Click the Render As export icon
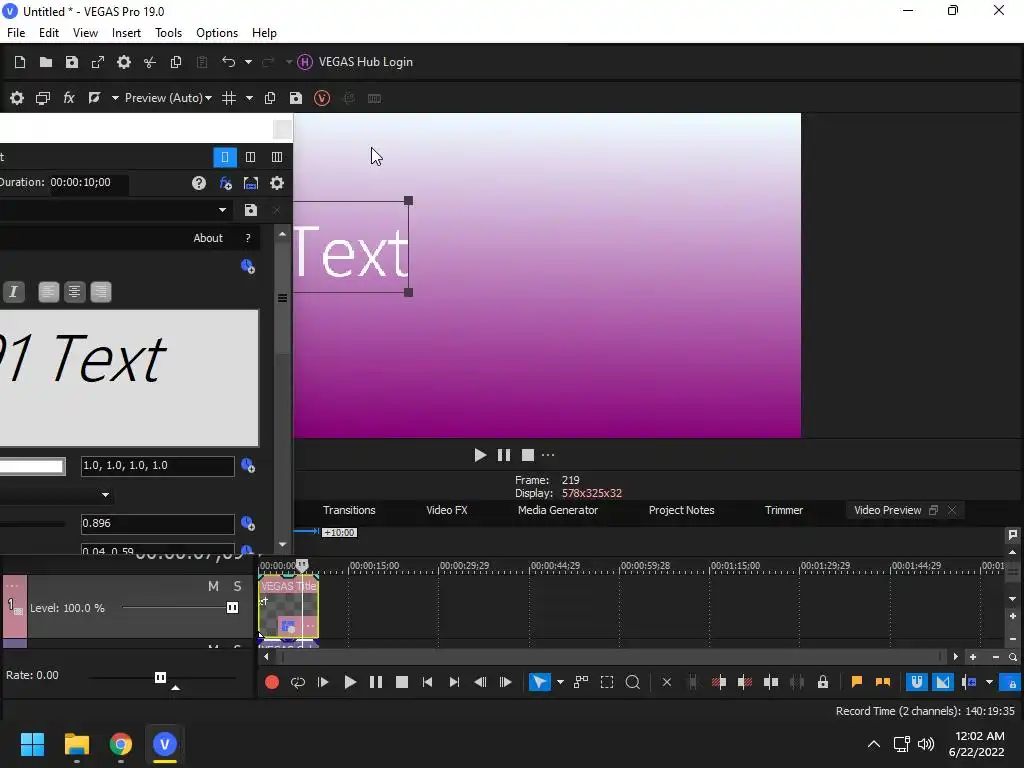Viewport: 1024px width, 768px height. [98, 62]
